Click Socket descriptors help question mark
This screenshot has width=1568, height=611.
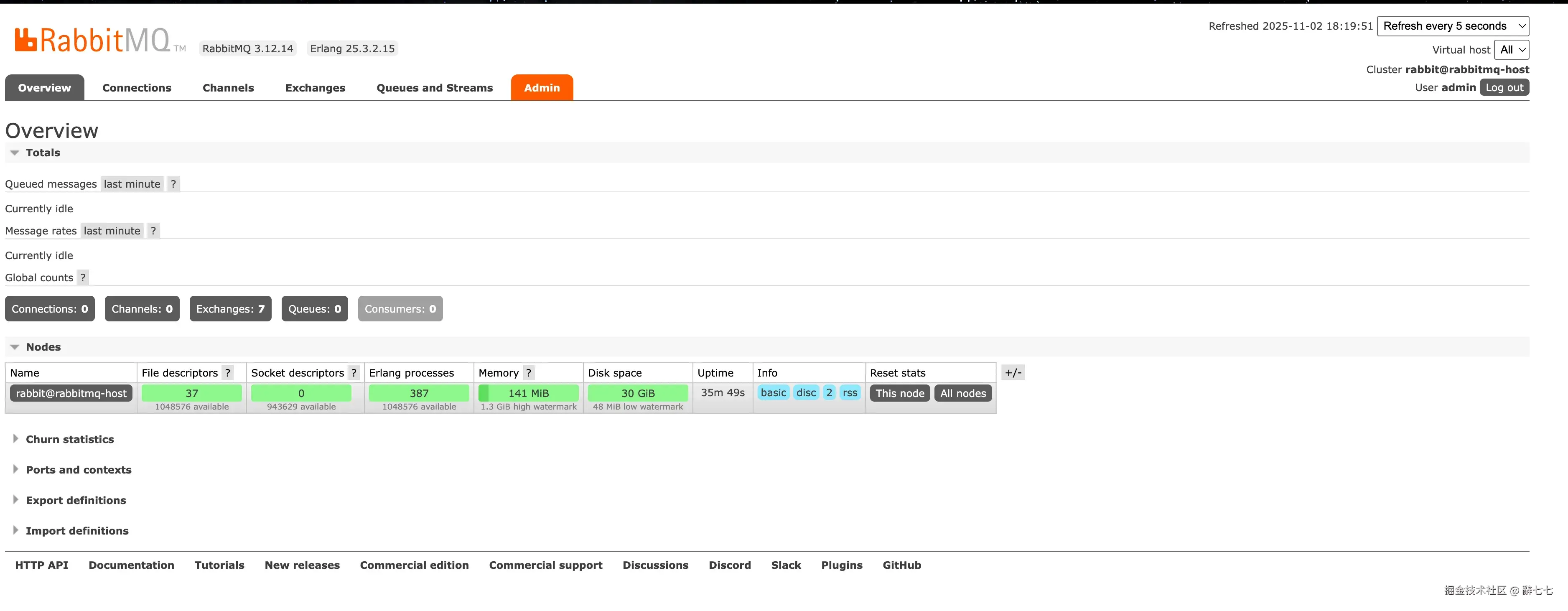tap(354, 372)
